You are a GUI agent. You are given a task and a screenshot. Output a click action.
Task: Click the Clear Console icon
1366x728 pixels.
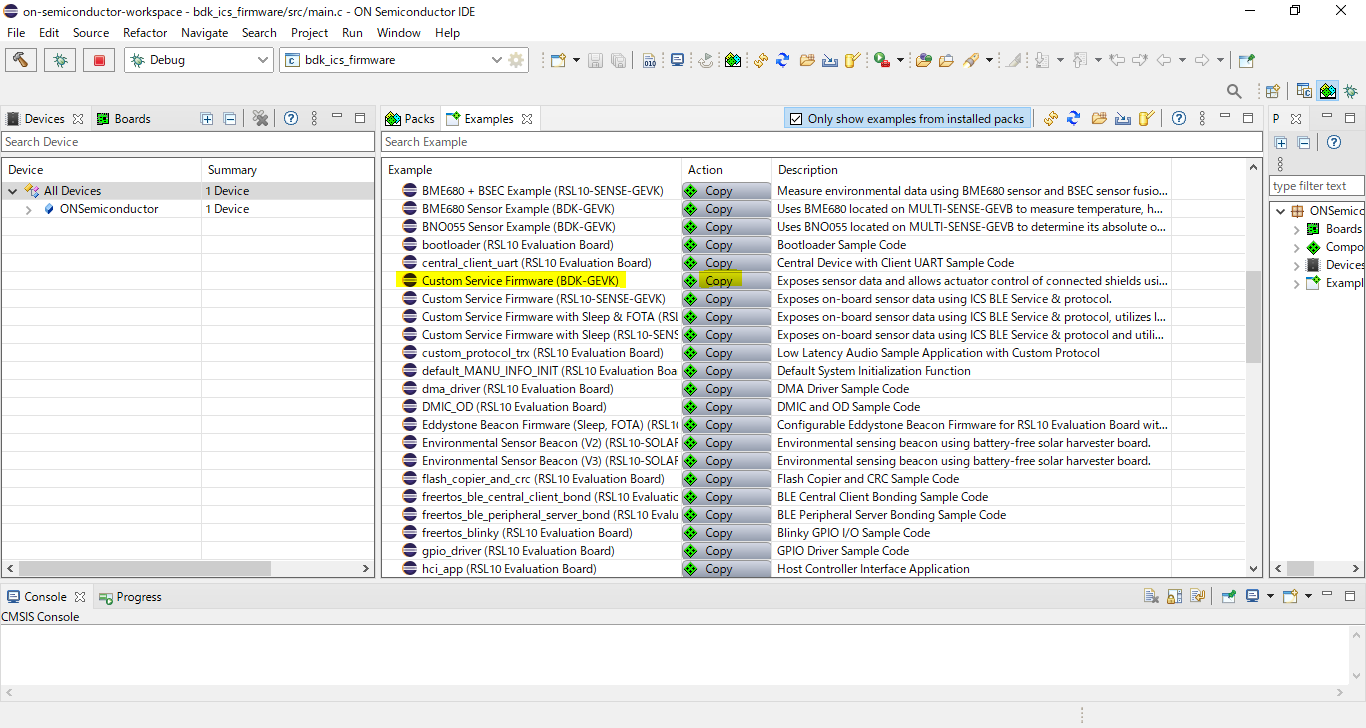click(x=1152, y=597)
